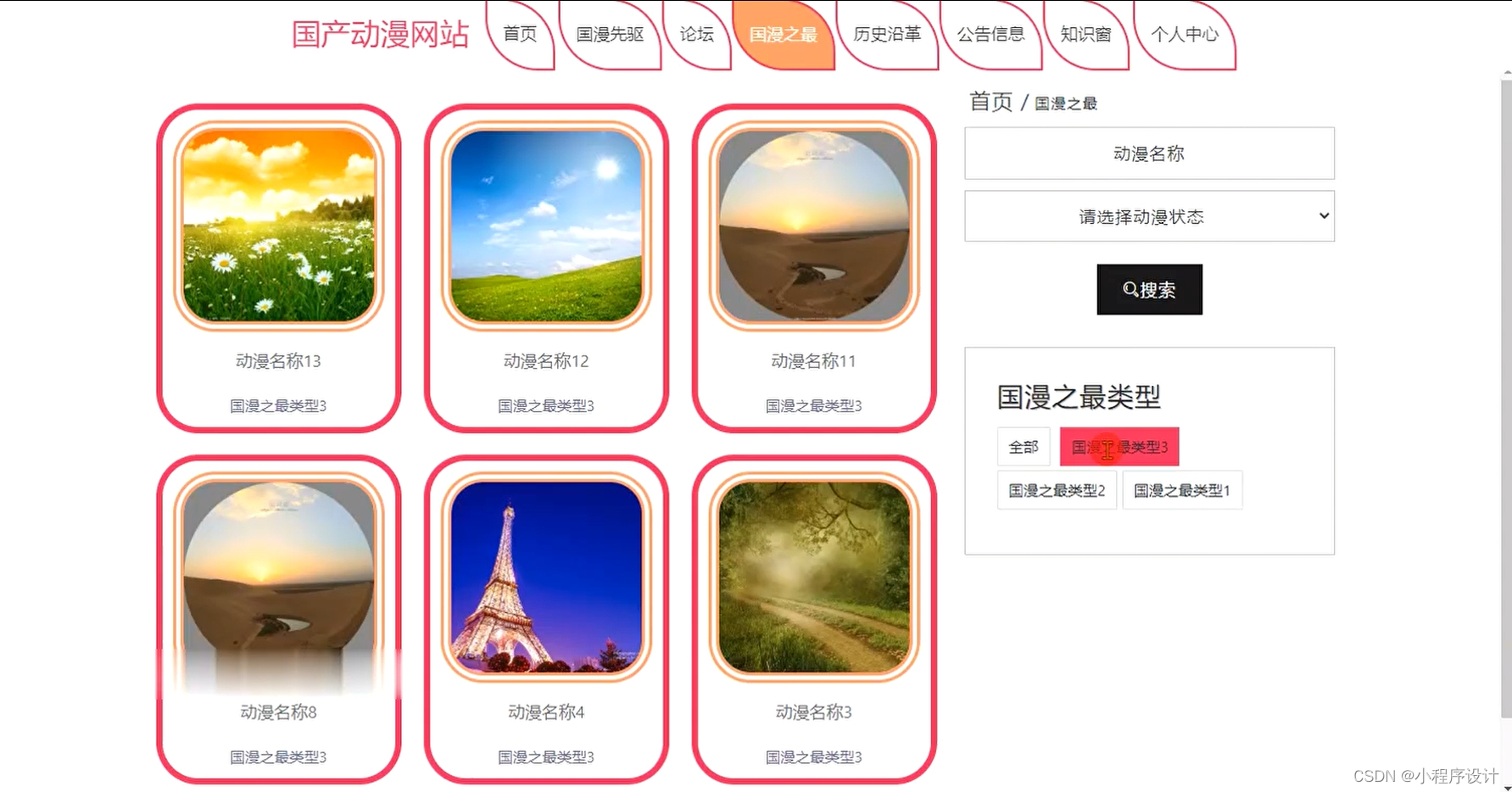Click the magnifier icon on 搜索 button

(1130, 289)
